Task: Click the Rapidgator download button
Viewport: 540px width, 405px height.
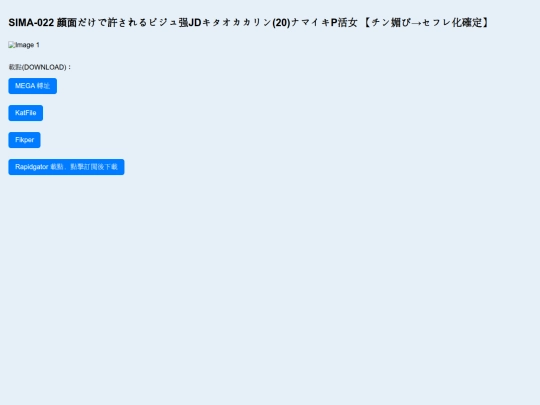Action: [x=66, y=167]
